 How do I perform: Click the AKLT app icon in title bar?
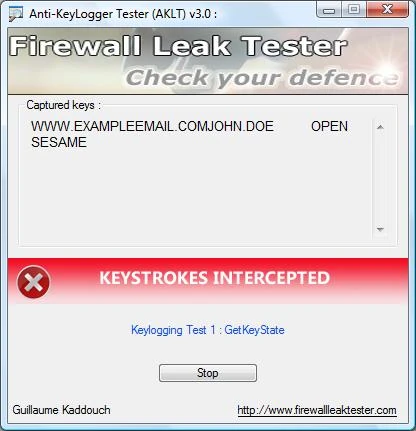[16, 14]
